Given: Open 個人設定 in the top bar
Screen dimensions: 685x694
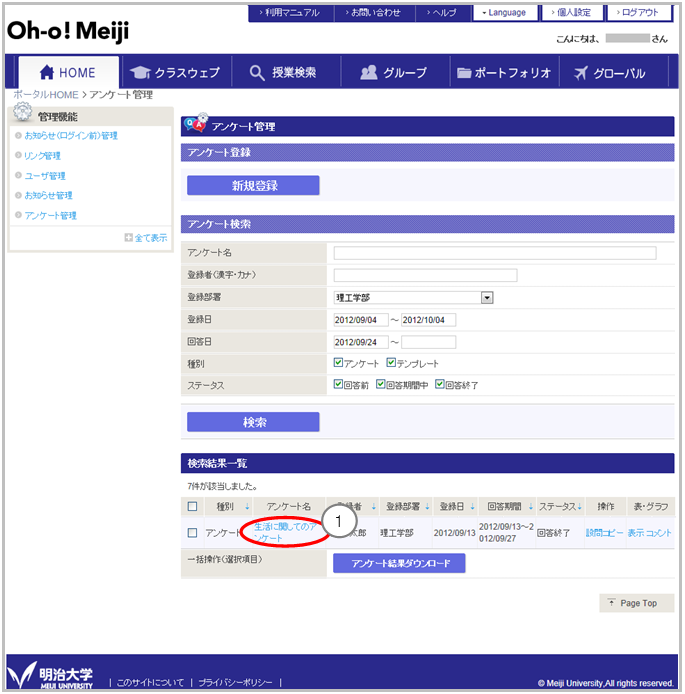Looking at the screenshot, I should click(573, 12).
